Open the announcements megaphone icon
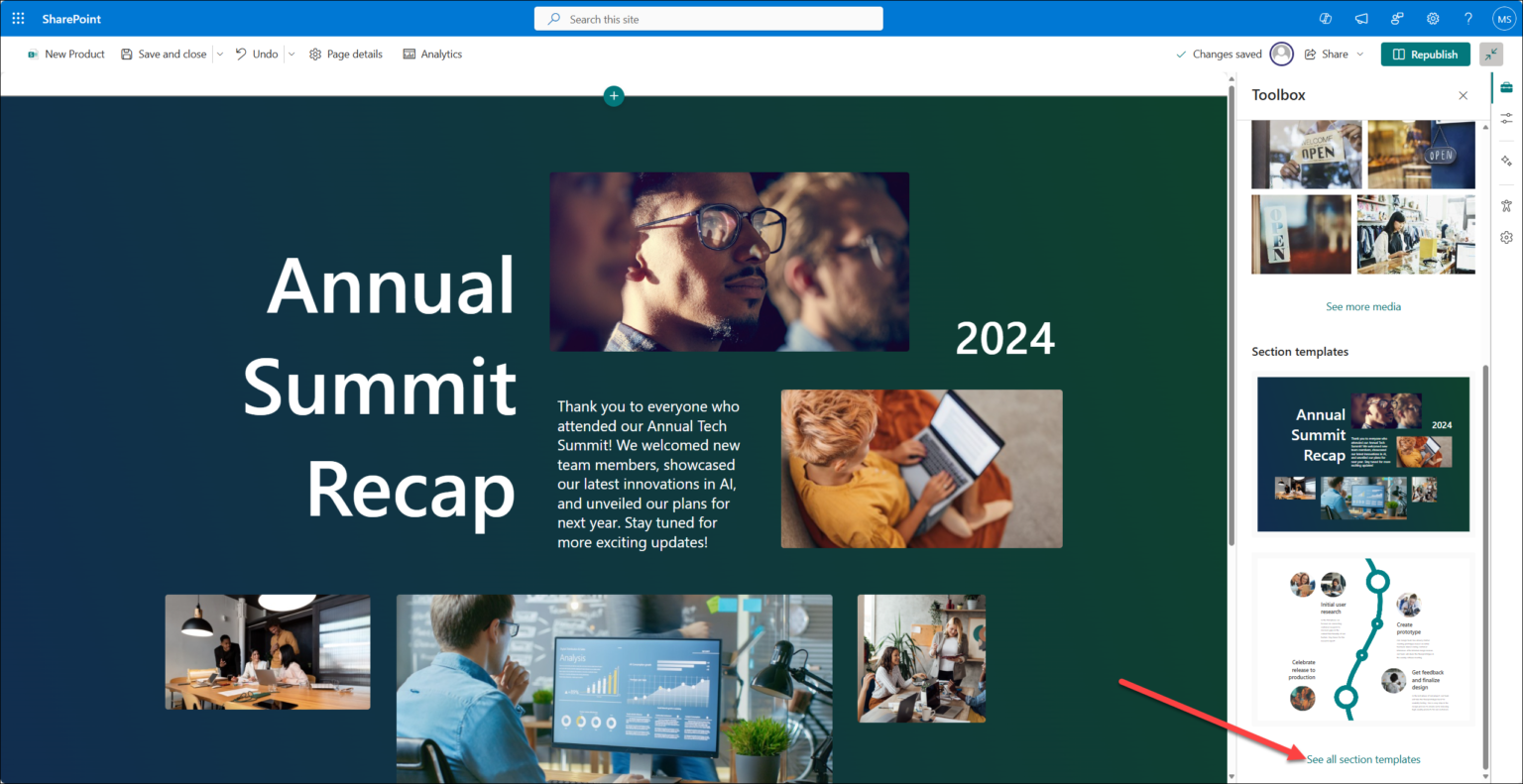The width and height of the screenshot is (1523, 784). (1360, 18)
